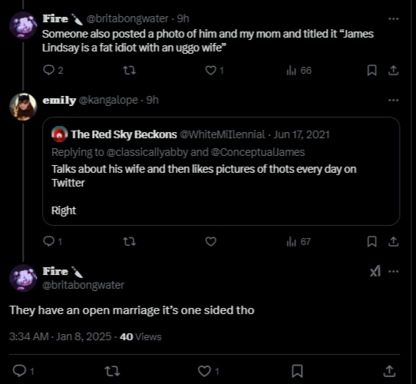
Task: Open more options on main Fire tweet
Action: click(393, 271)
